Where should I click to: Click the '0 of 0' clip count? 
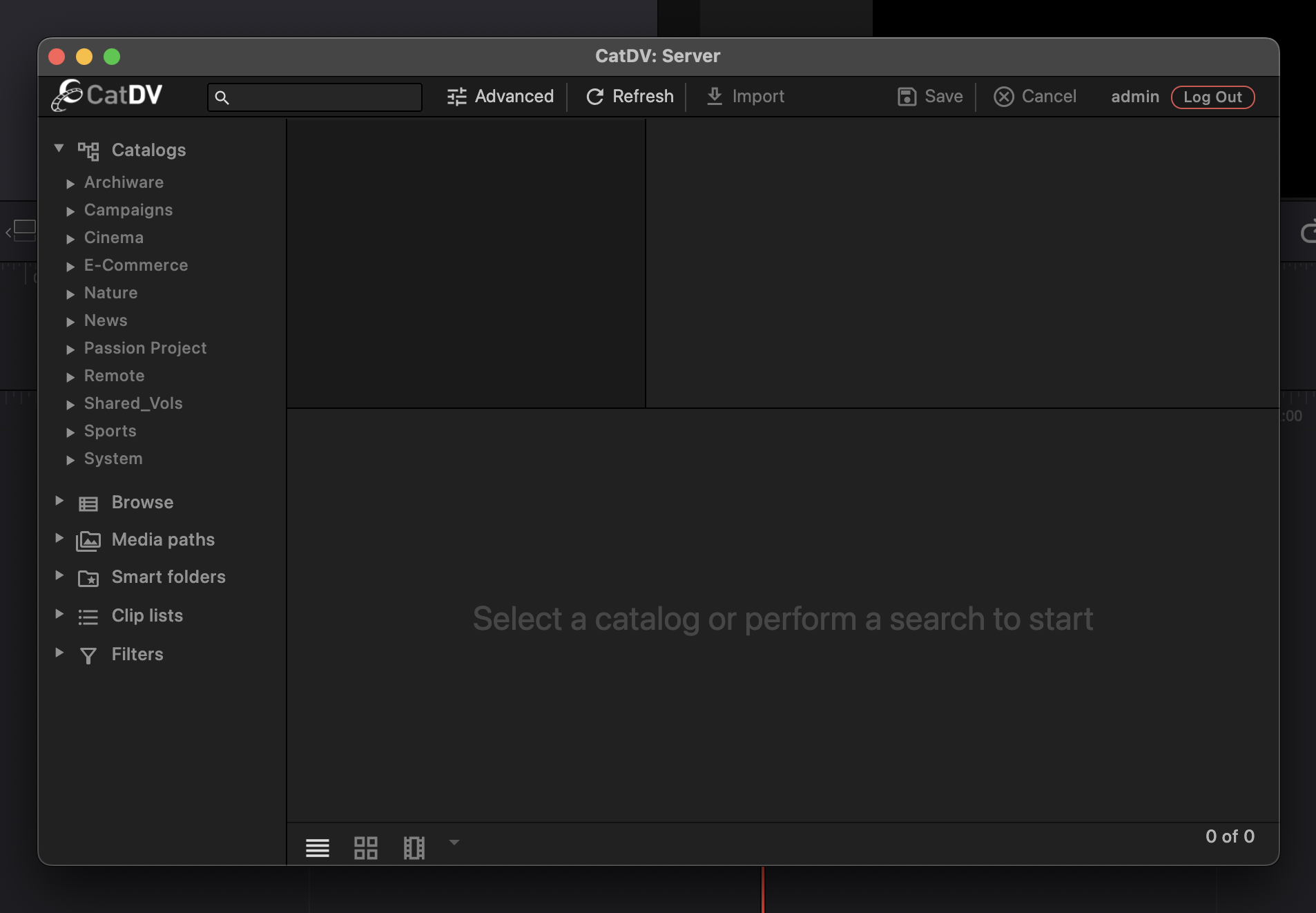1230,836
